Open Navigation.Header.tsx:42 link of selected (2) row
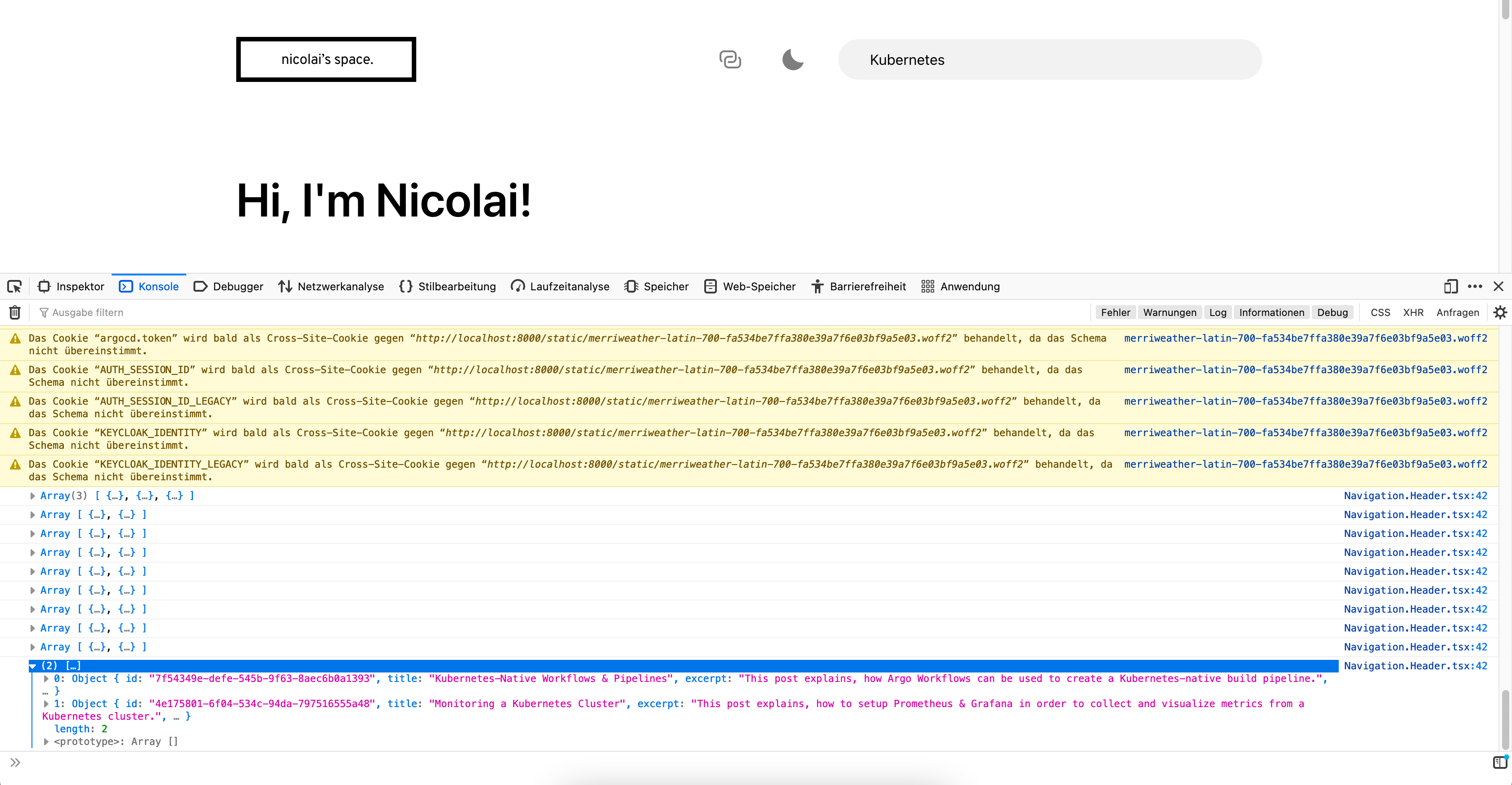1512x785 pixels. (1416, 666)
